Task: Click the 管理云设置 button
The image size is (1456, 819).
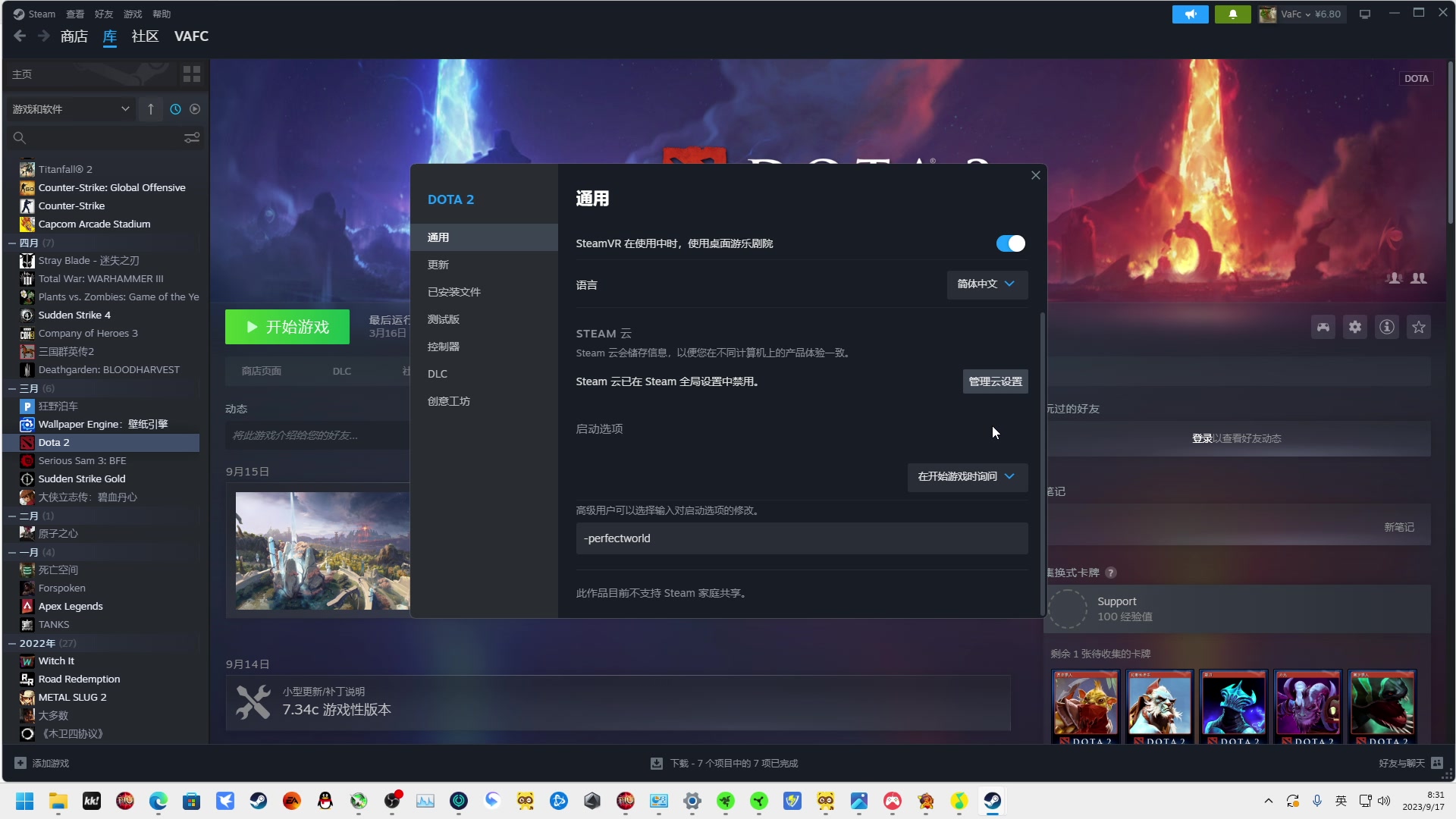Action: (995, 381)
